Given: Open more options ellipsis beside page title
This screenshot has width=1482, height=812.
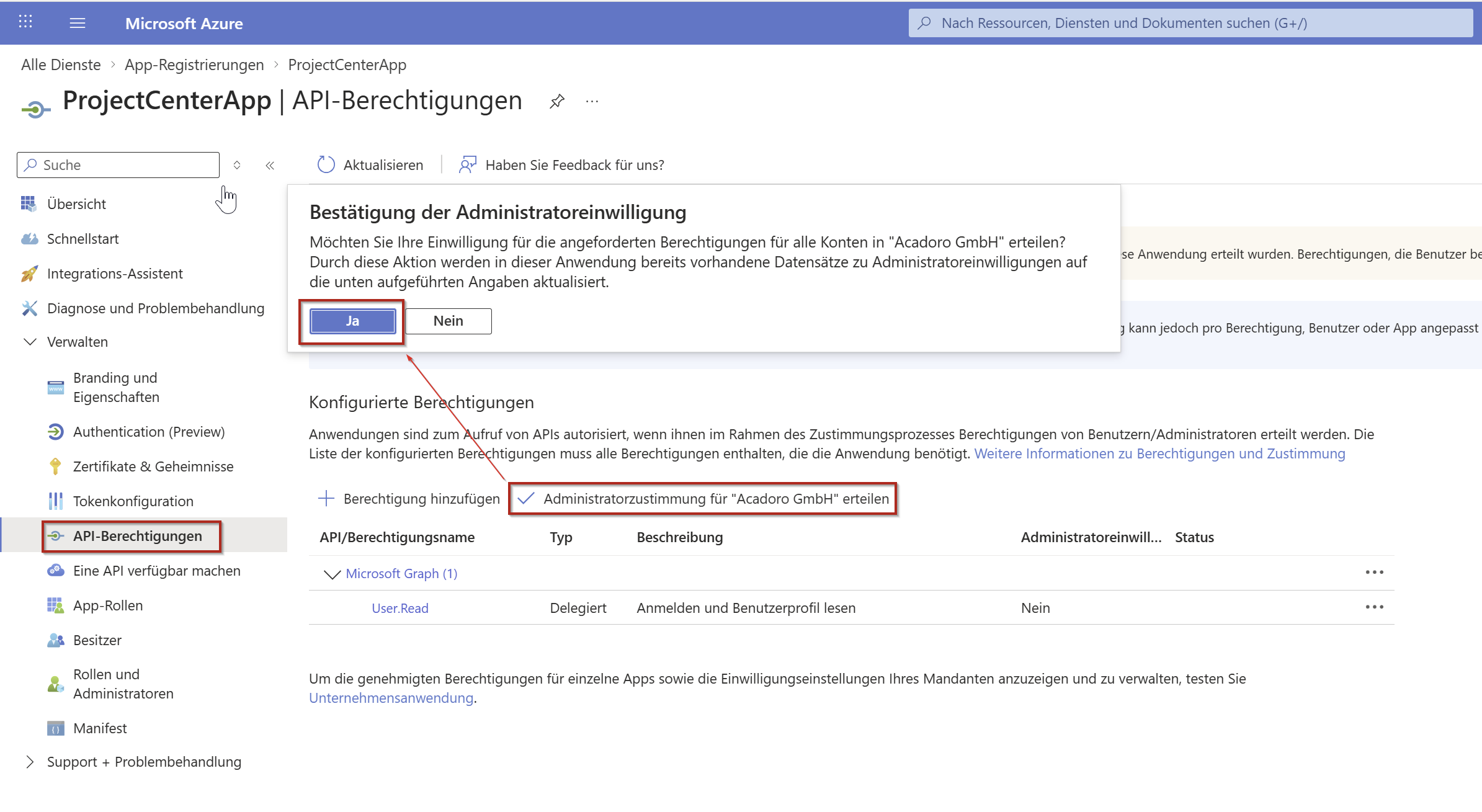Looking at the screenshot, I should tap(592, 101).
